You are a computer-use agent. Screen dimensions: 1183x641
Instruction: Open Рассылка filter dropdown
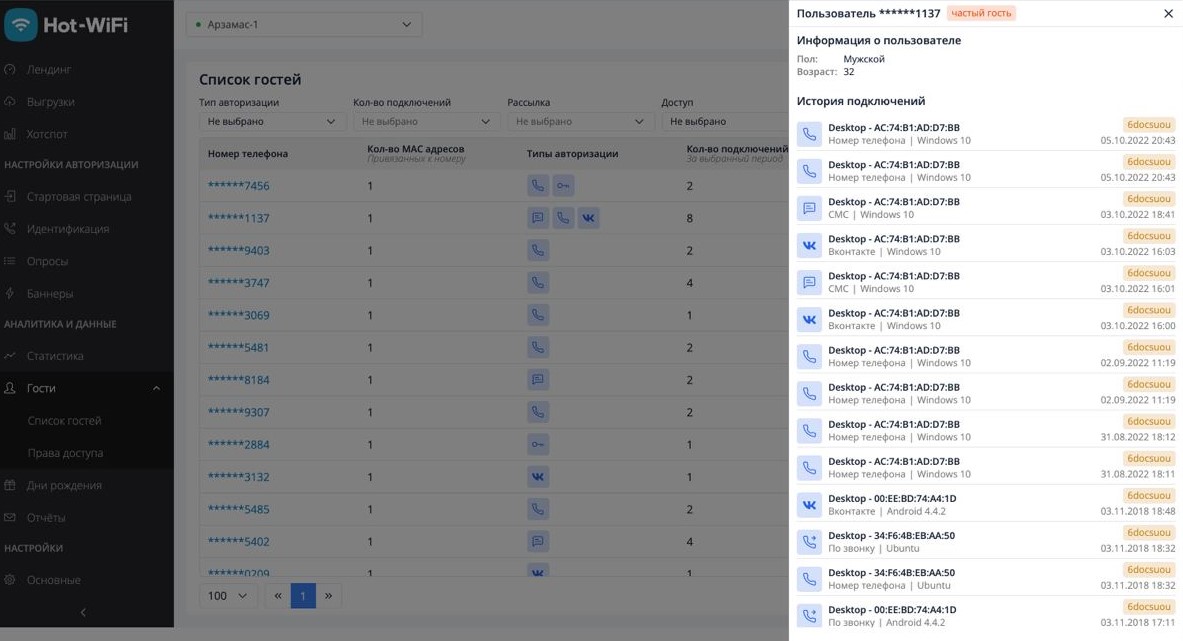click(580, 121)
